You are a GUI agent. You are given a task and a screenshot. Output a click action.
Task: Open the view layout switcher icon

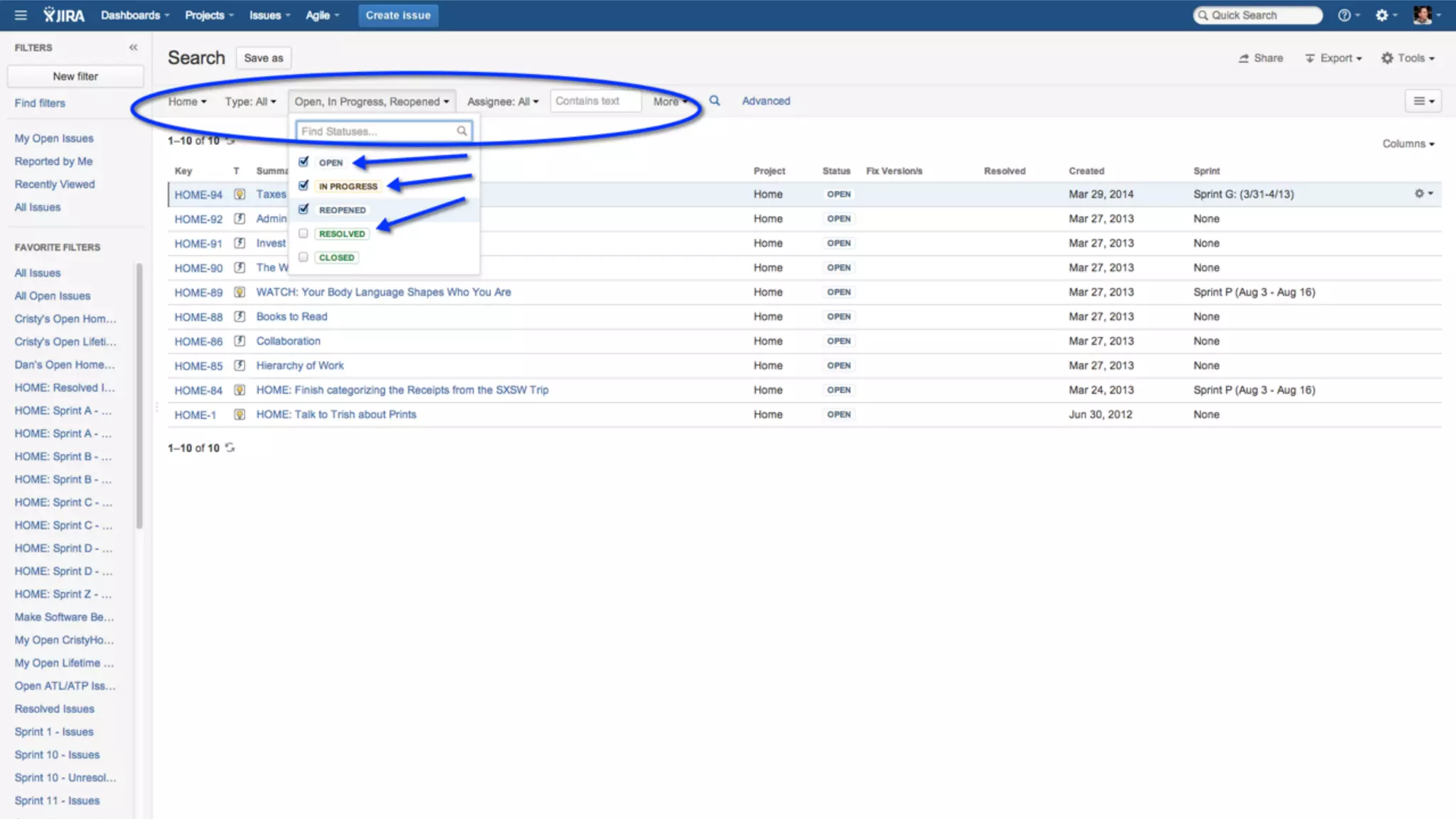click(1423, 101)
